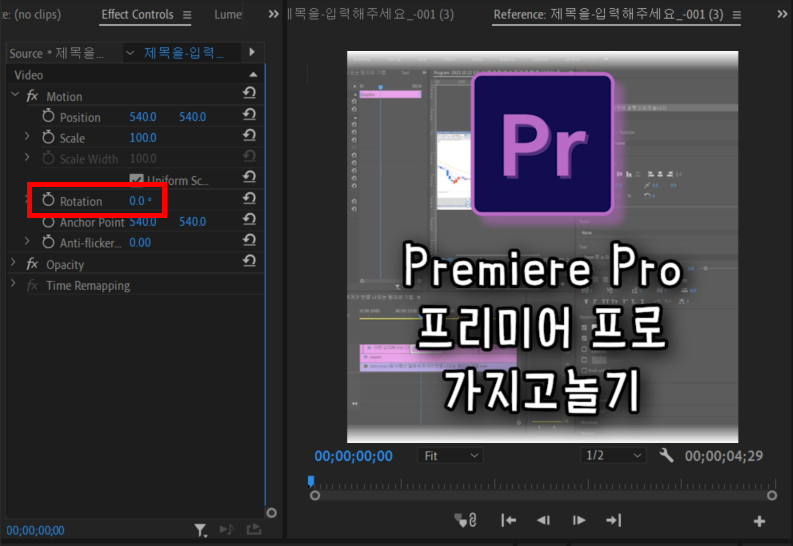
Task: Click the Effect Controls vertical scroll handle
Action: pyautogui.click(x=272, y=513)
